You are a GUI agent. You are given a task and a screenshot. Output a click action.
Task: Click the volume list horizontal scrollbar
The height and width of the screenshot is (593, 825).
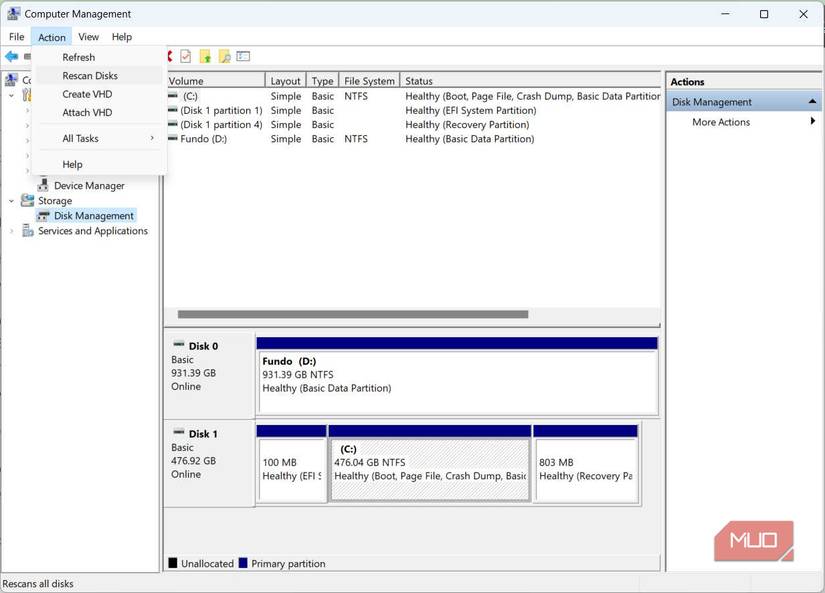pyautogui.click(x=353, y=314)
